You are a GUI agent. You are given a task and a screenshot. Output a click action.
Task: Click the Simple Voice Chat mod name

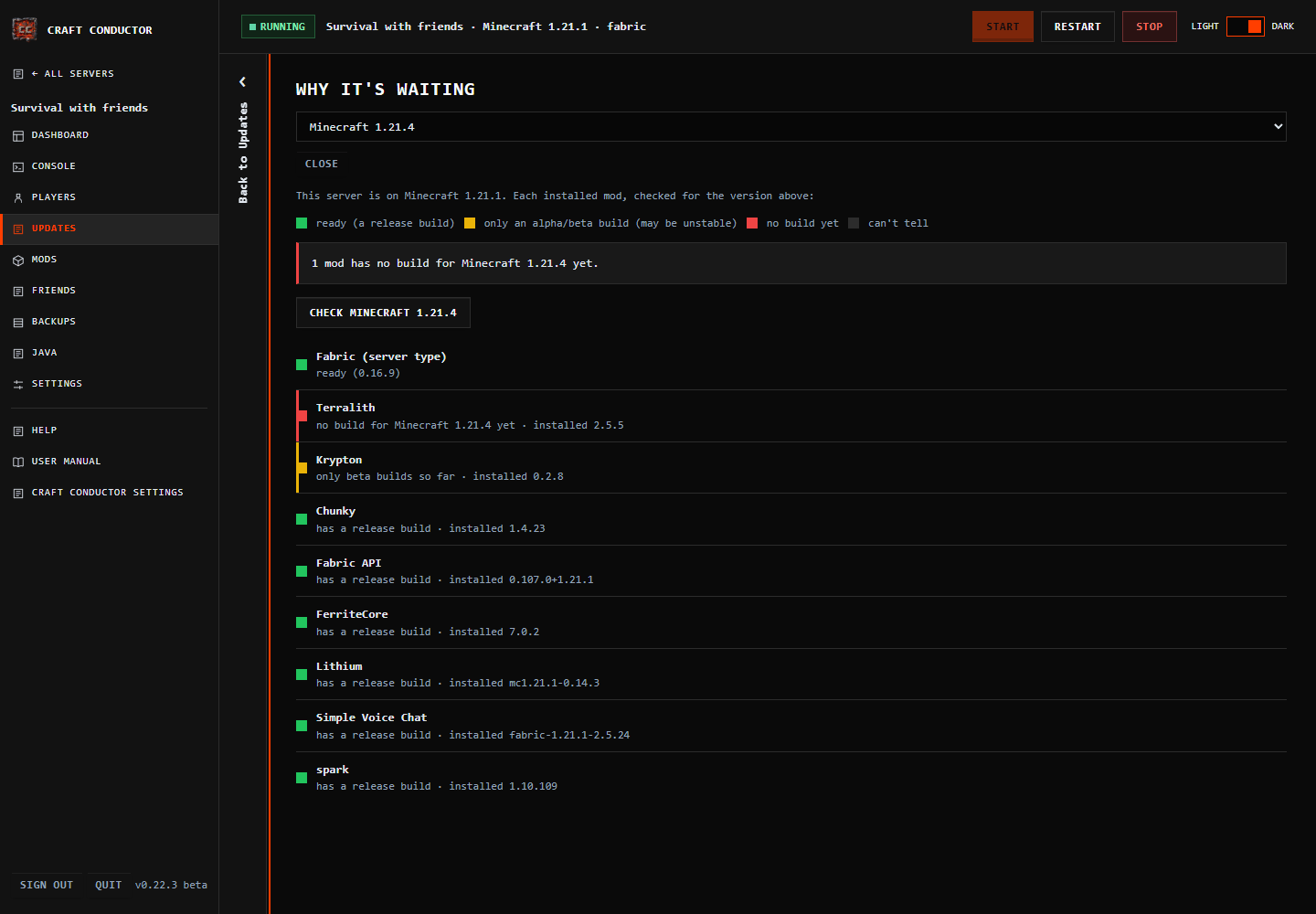pyautogui.click(x=371, y=717)
